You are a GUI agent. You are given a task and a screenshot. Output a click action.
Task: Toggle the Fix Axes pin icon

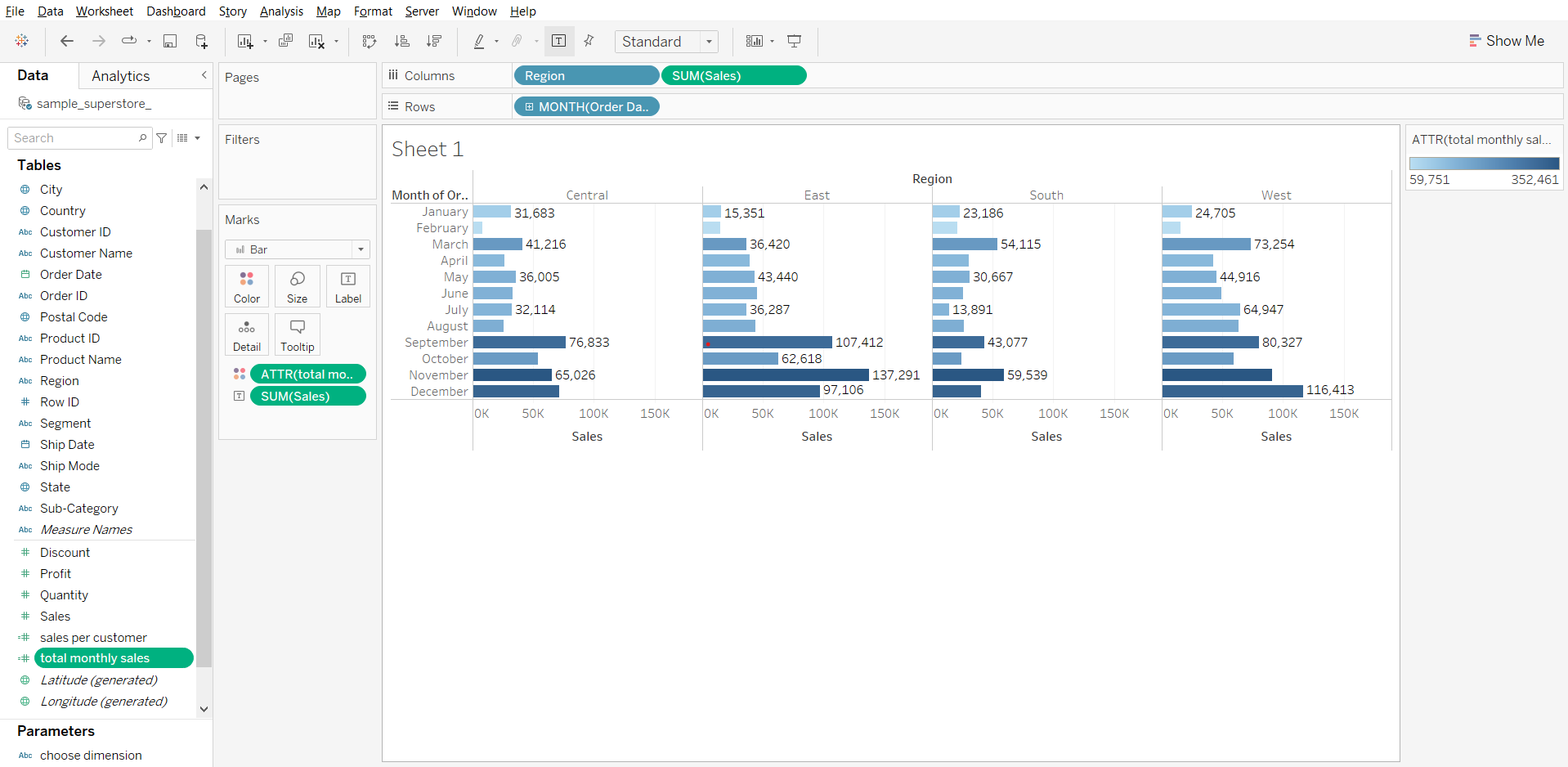pos(589,41)
